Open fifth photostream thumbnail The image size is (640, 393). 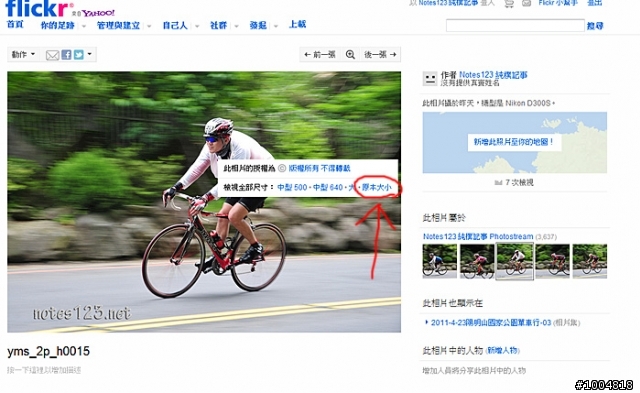(590, 261)
